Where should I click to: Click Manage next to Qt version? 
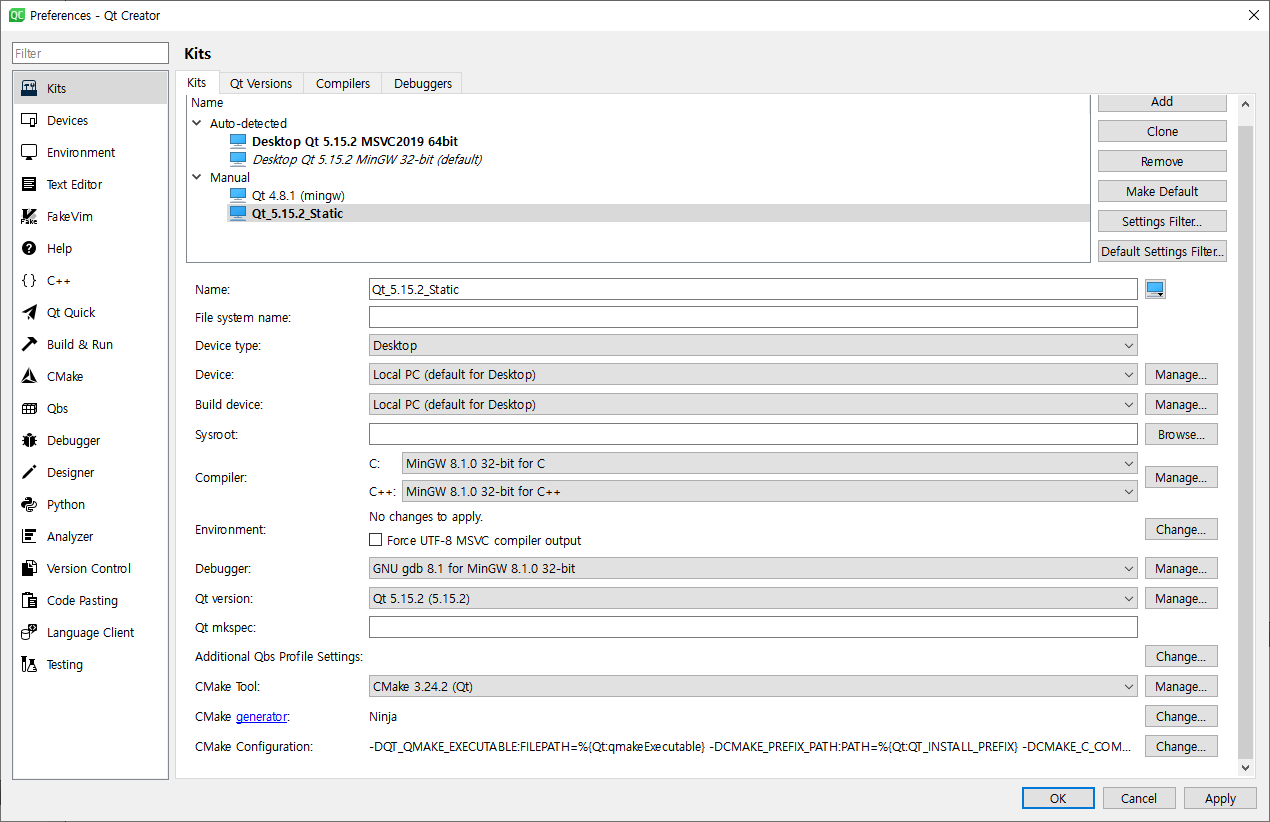point(1181,598)
